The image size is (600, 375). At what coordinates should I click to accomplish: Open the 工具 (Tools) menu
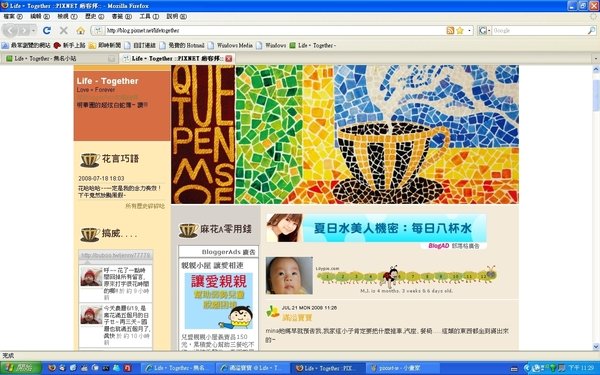(149, 16)
